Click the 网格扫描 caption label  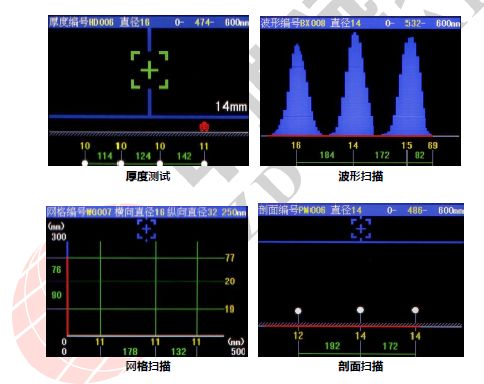point(148,366)
